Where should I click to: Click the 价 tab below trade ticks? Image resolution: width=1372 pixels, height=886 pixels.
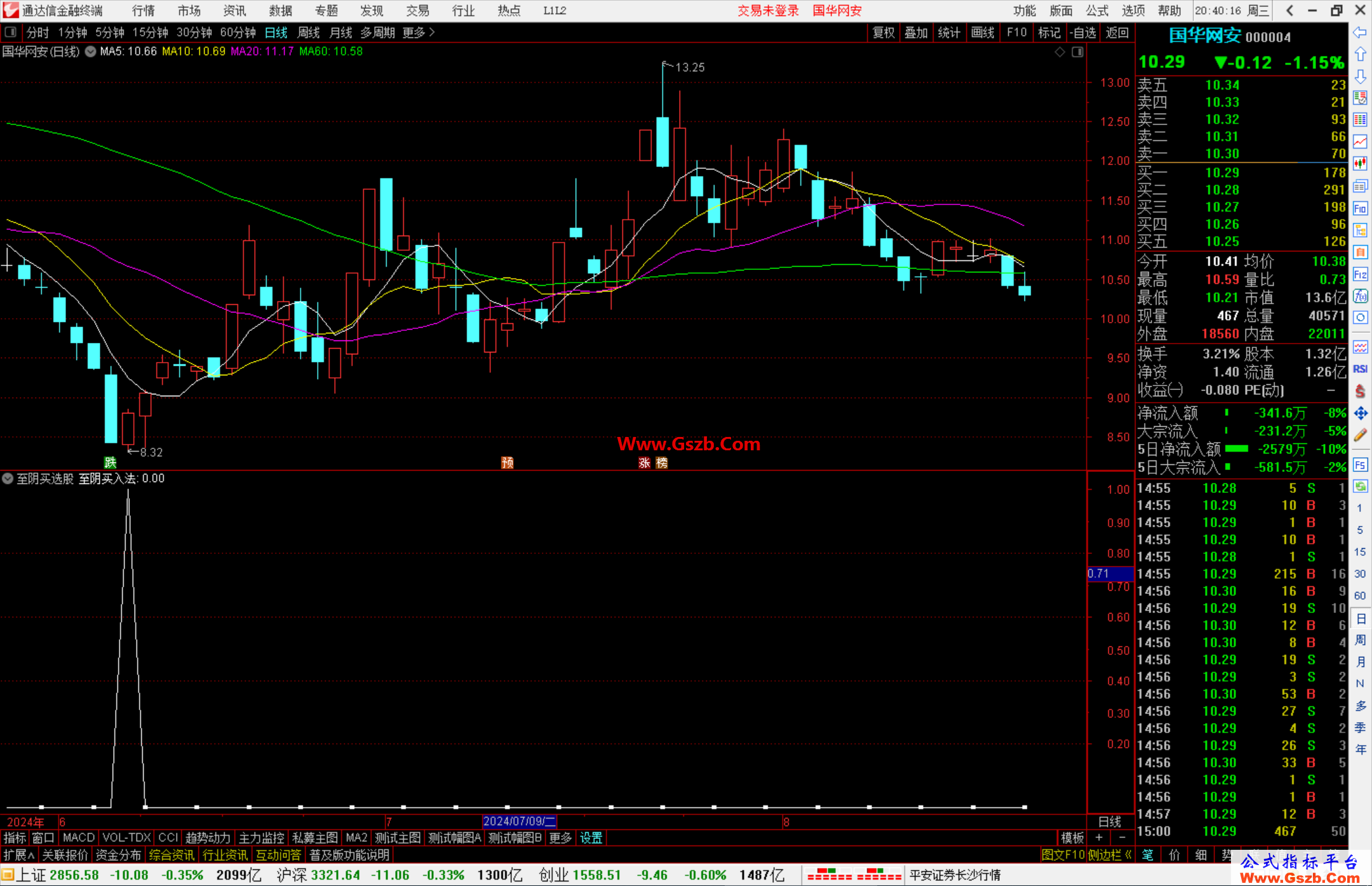pos(1174,855)
